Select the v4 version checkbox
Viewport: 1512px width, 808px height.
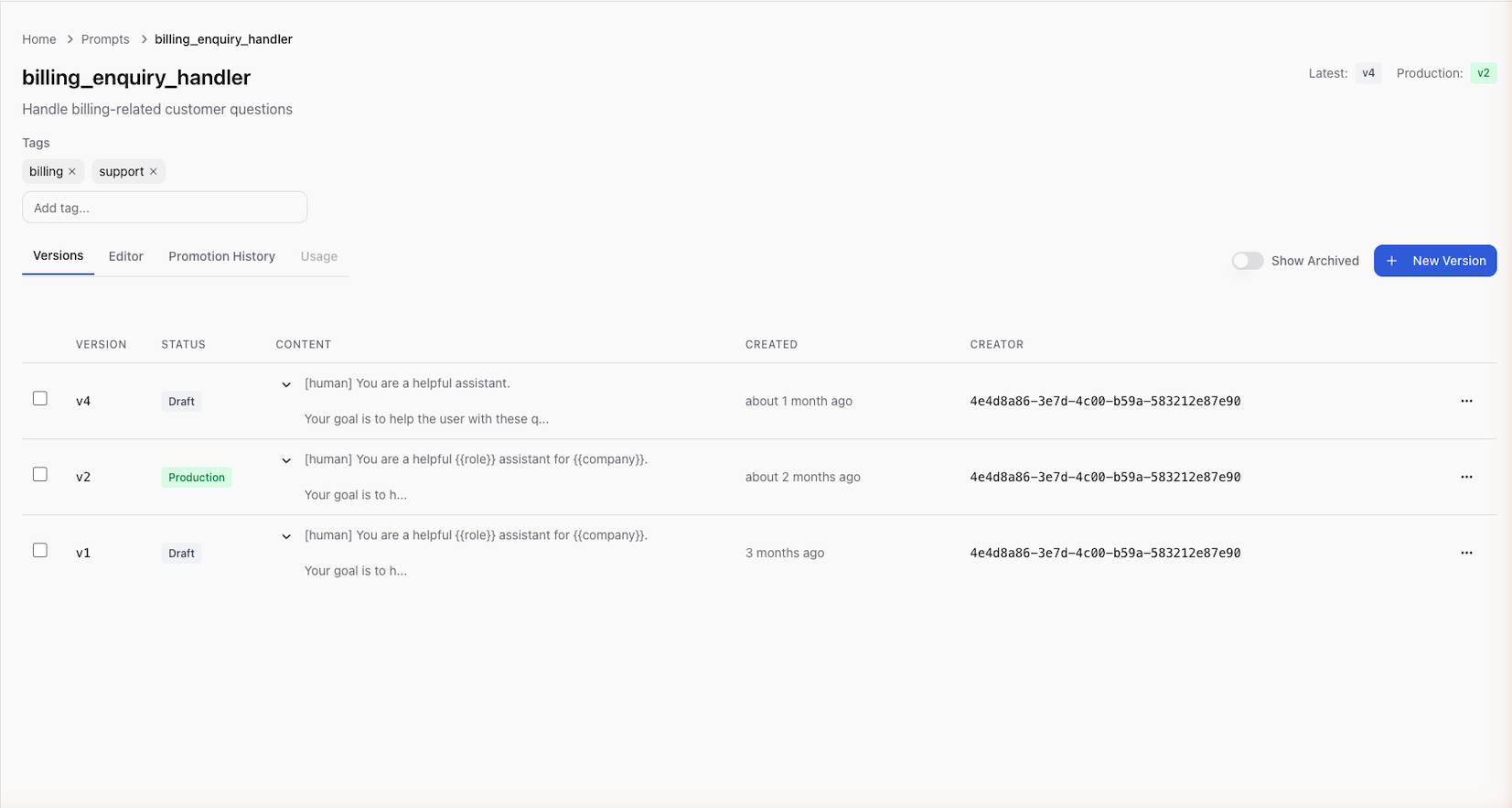pos(40,398)
